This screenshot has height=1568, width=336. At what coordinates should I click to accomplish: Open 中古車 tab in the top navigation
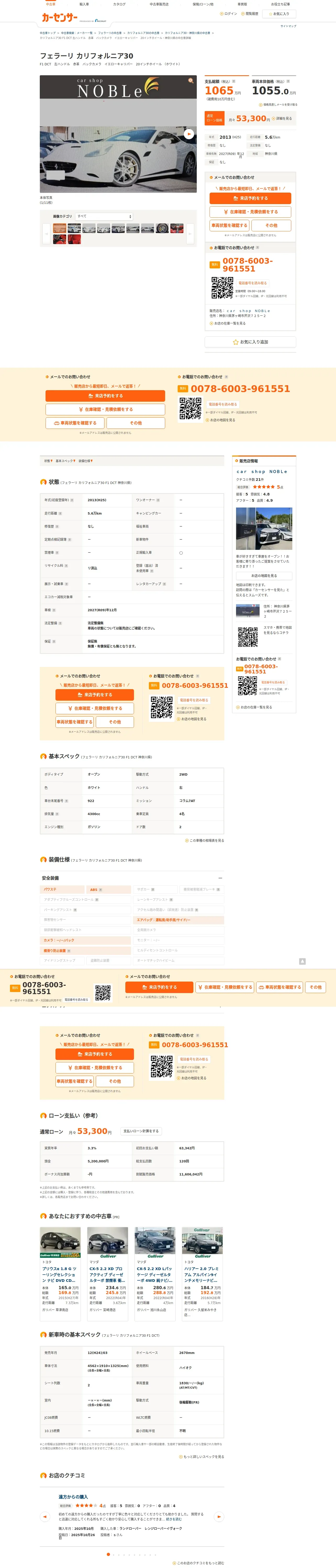tap(51, 4)
